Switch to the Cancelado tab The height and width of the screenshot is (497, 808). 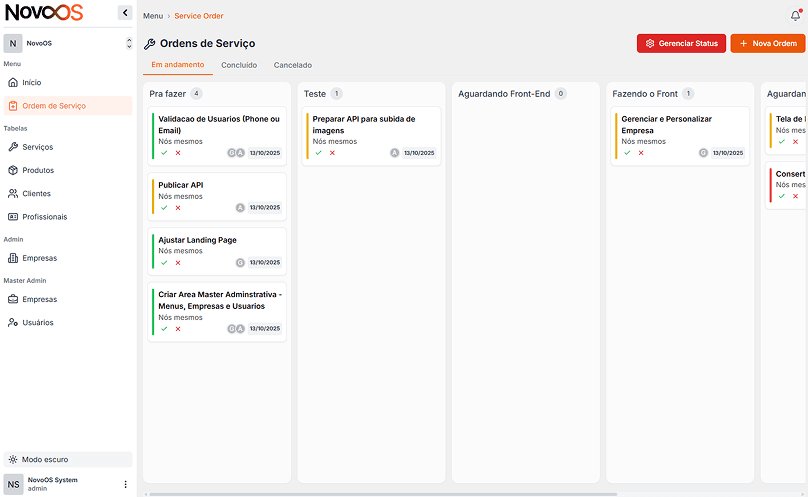[x=293, y=65]
